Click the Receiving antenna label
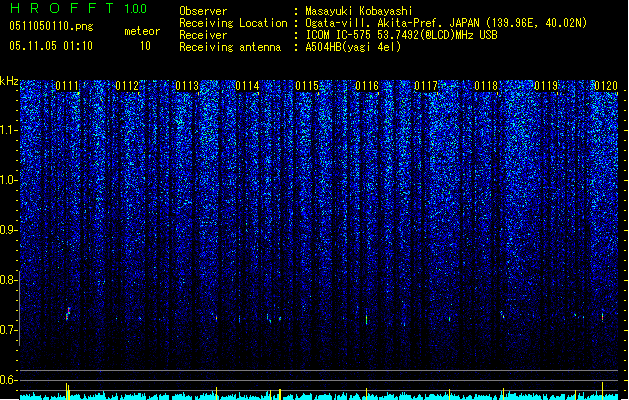Image resolution: width=629 pixels, height=400 pixels. click(x=230, y=47)
